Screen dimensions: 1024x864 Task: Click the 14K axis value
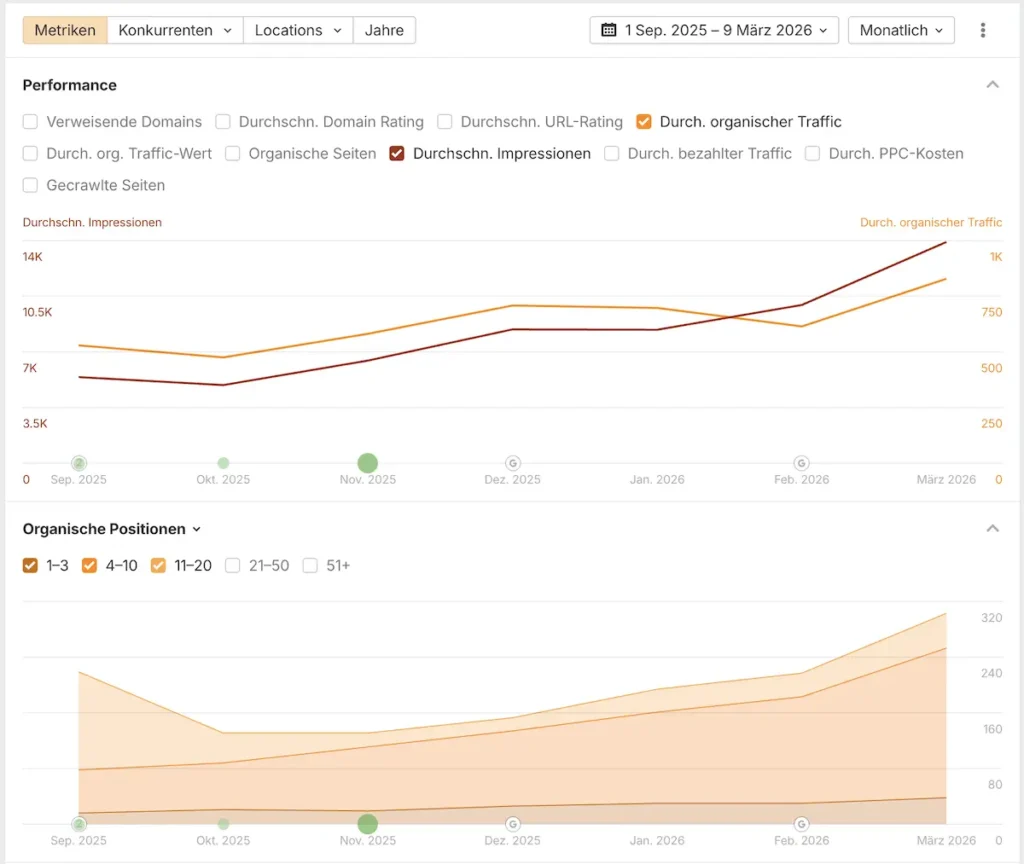point(33,257)
